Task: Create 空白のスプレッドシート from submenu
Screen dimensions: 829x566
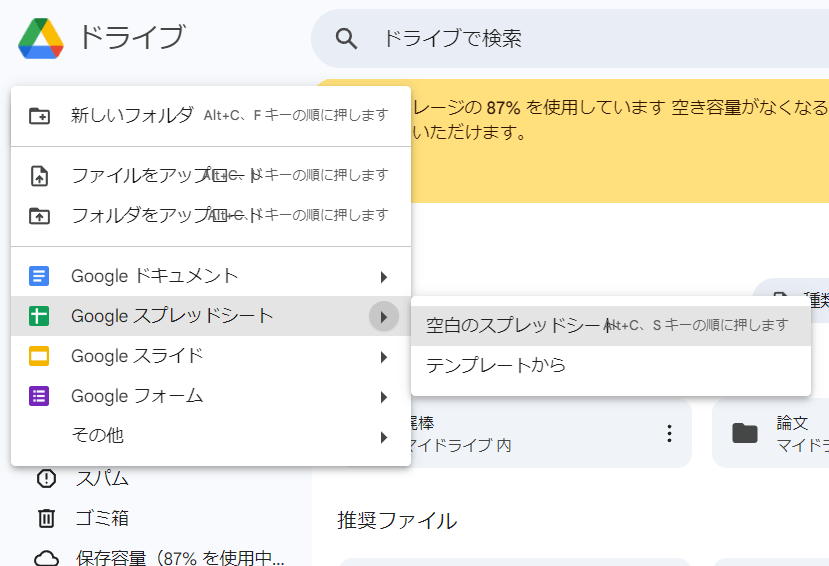Action: point(611,326)
